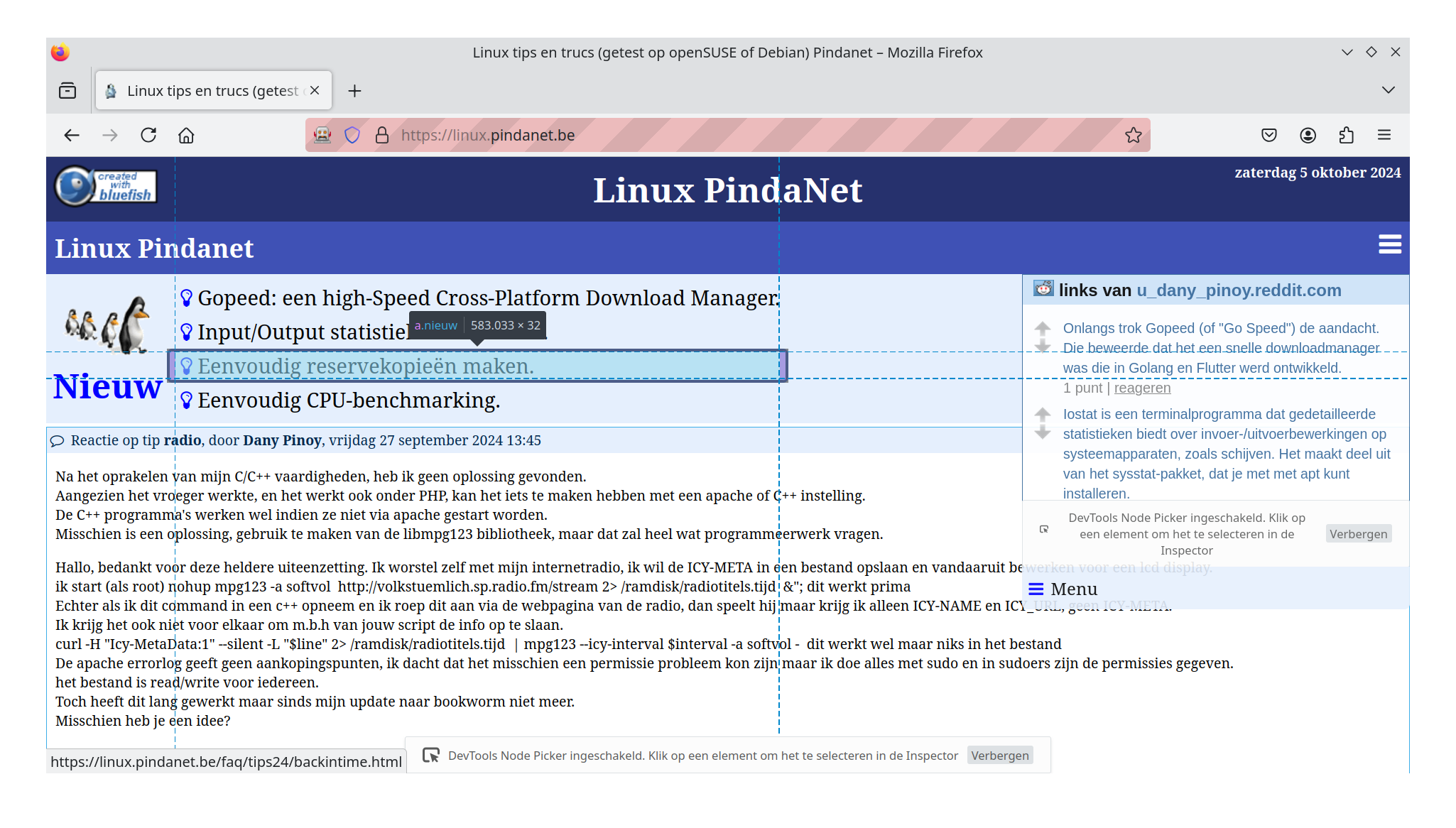Screen dimensions: 1456x828
Task: Open a new tab with plus button
Action: tap(354, 91)
